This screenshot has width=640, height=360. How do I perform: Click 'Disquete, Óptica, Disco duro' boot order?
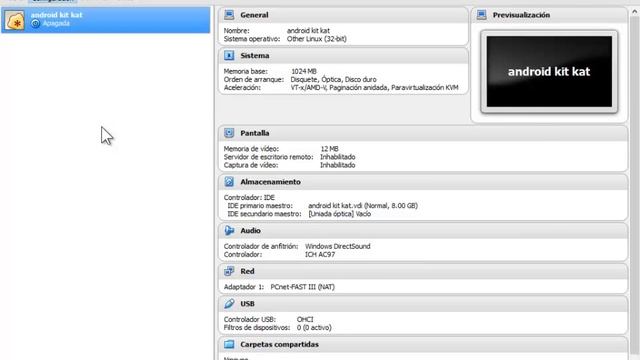333,80
